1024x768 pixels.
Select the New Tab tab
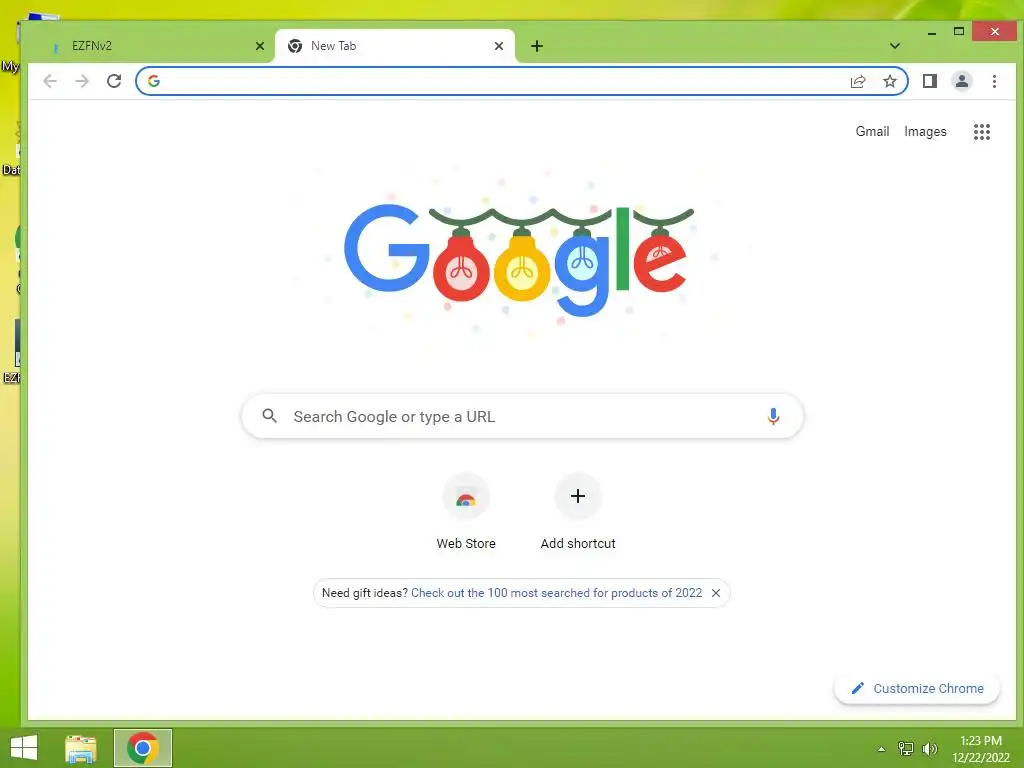click(394, 46)
